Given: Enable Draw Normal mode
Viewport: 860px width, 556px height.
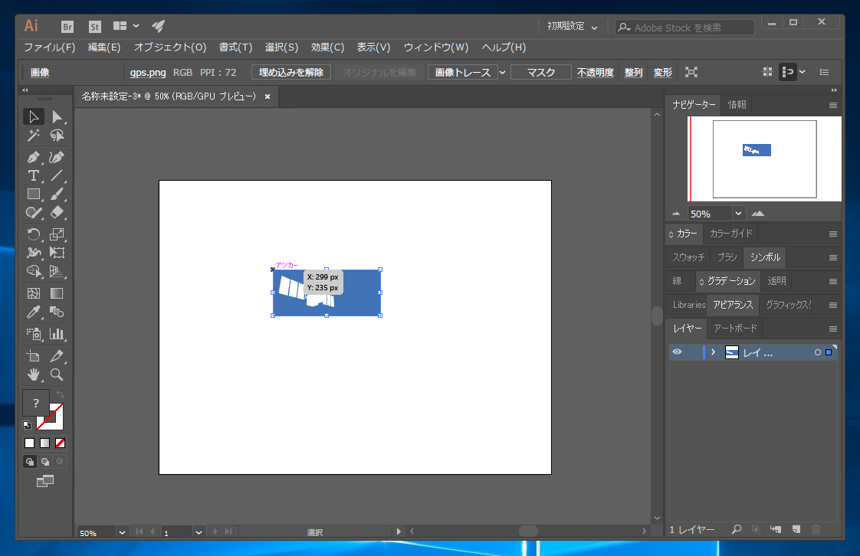Looking at the screenshot, I should tap(30, 462).
